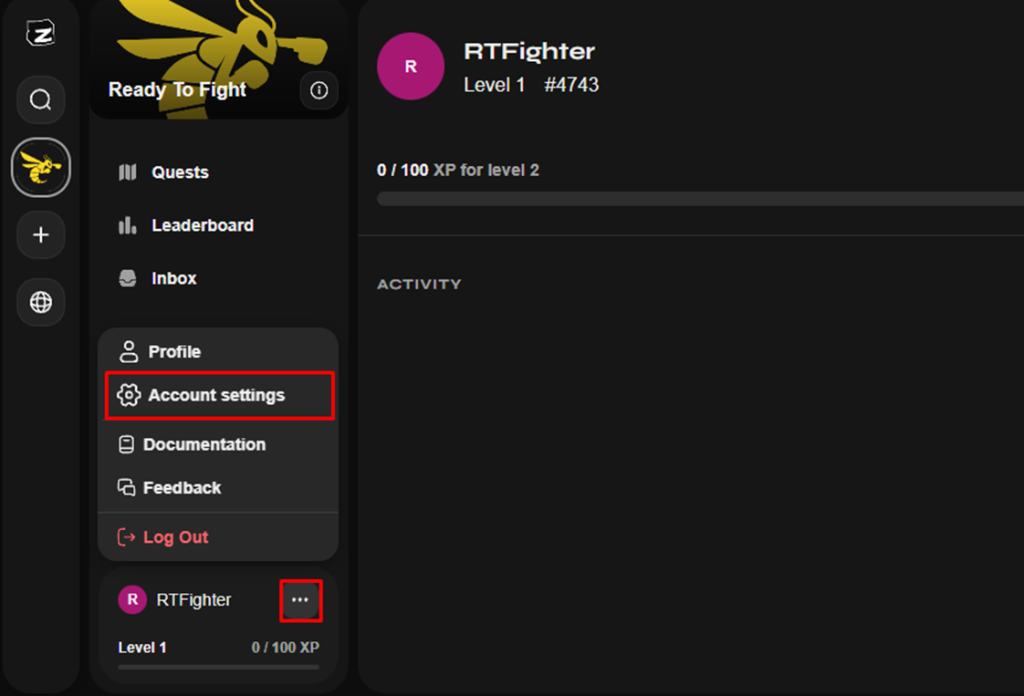
Task: Click the RTFighter profile heading
Action: point(530,52)
